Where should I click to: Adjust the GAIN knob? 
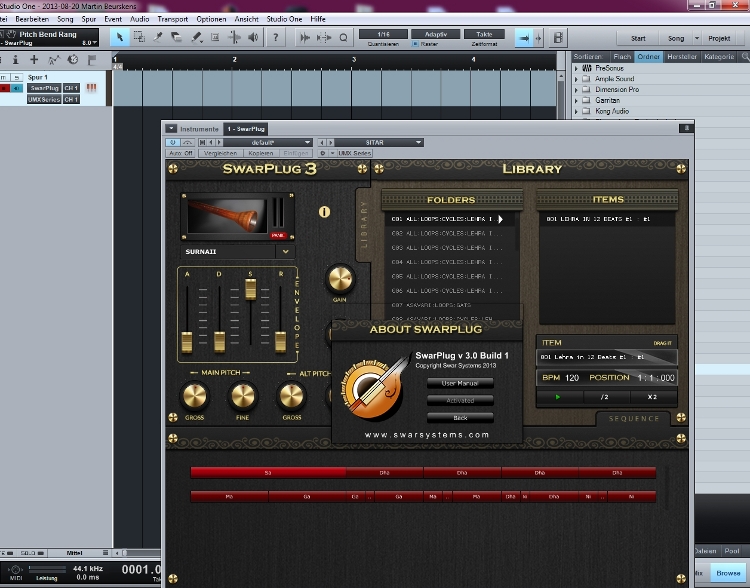pyautogui.click(x=340, y=279)
